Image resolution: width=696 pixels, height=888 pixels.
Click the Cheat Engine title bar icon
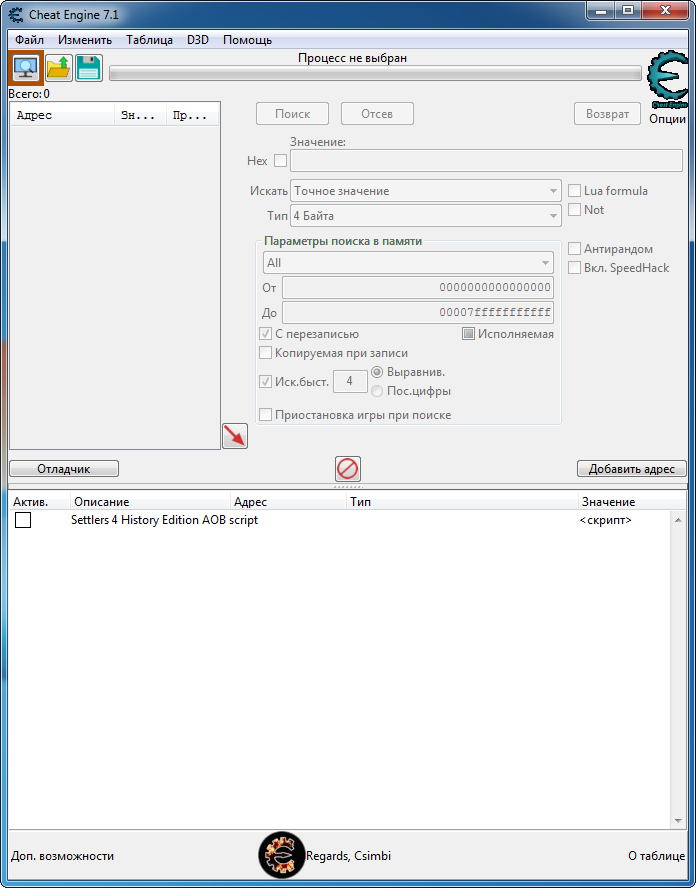tap(16, 15)
